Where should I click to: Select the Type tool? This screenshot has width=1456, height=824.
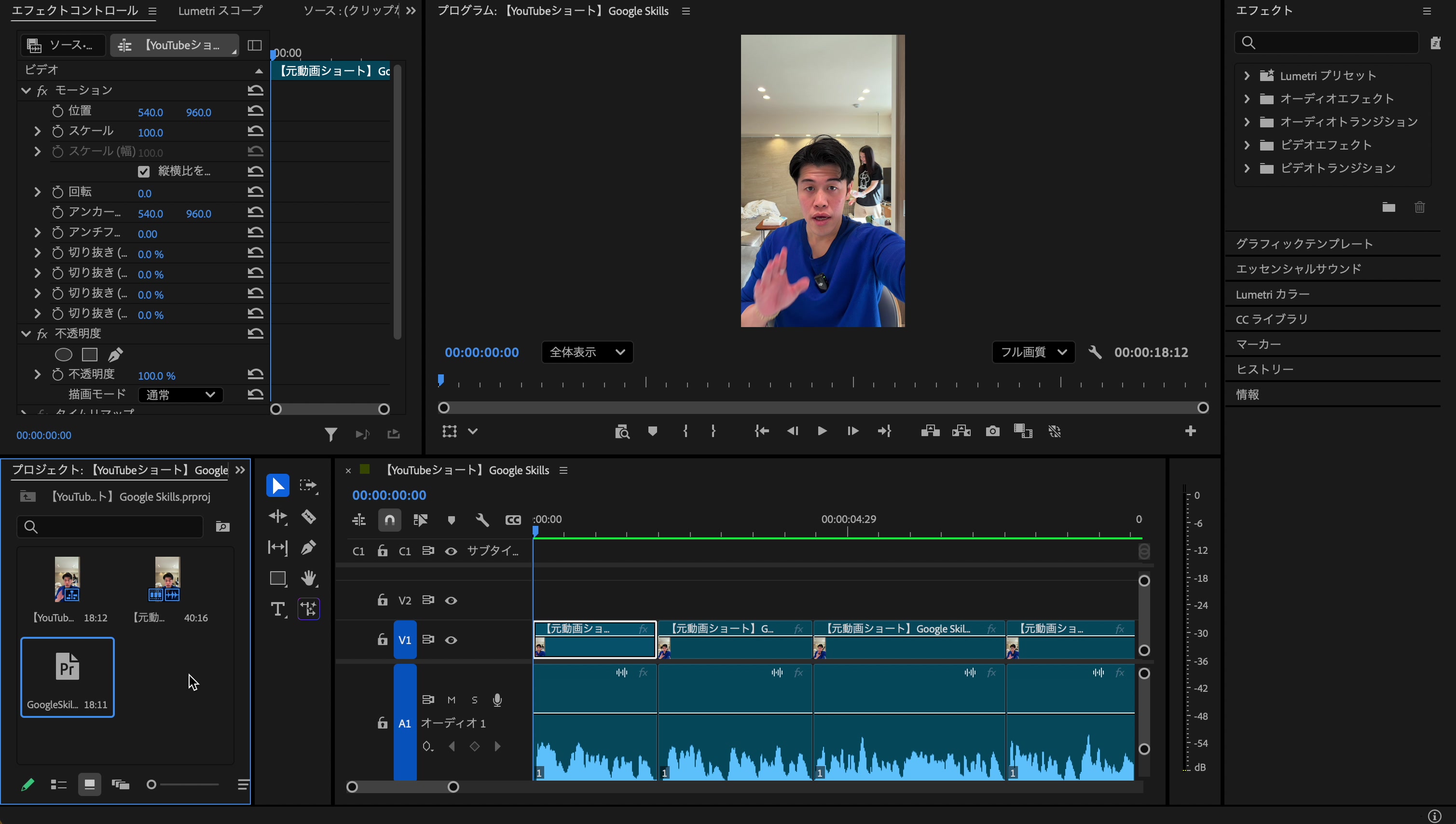[x=277, y=609]
